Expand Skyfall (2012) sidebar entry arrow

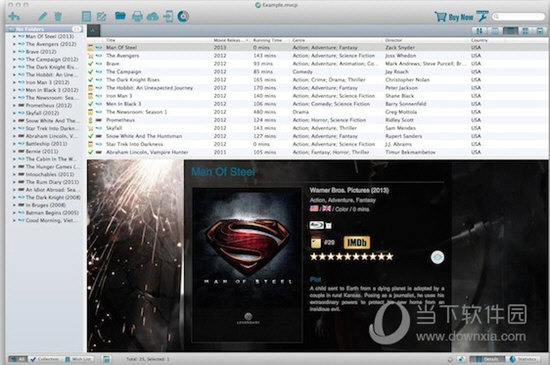pyautogui.click(x=14, y=113)
